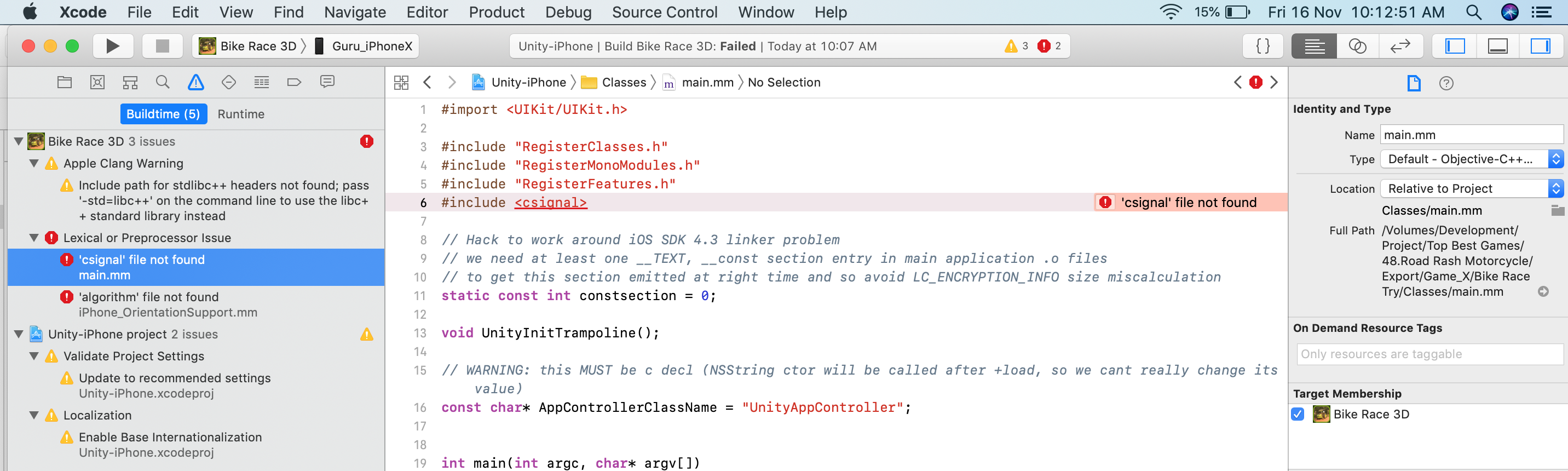
Task: Switch to the Version editor
Action: click(x=1400, y=46)
